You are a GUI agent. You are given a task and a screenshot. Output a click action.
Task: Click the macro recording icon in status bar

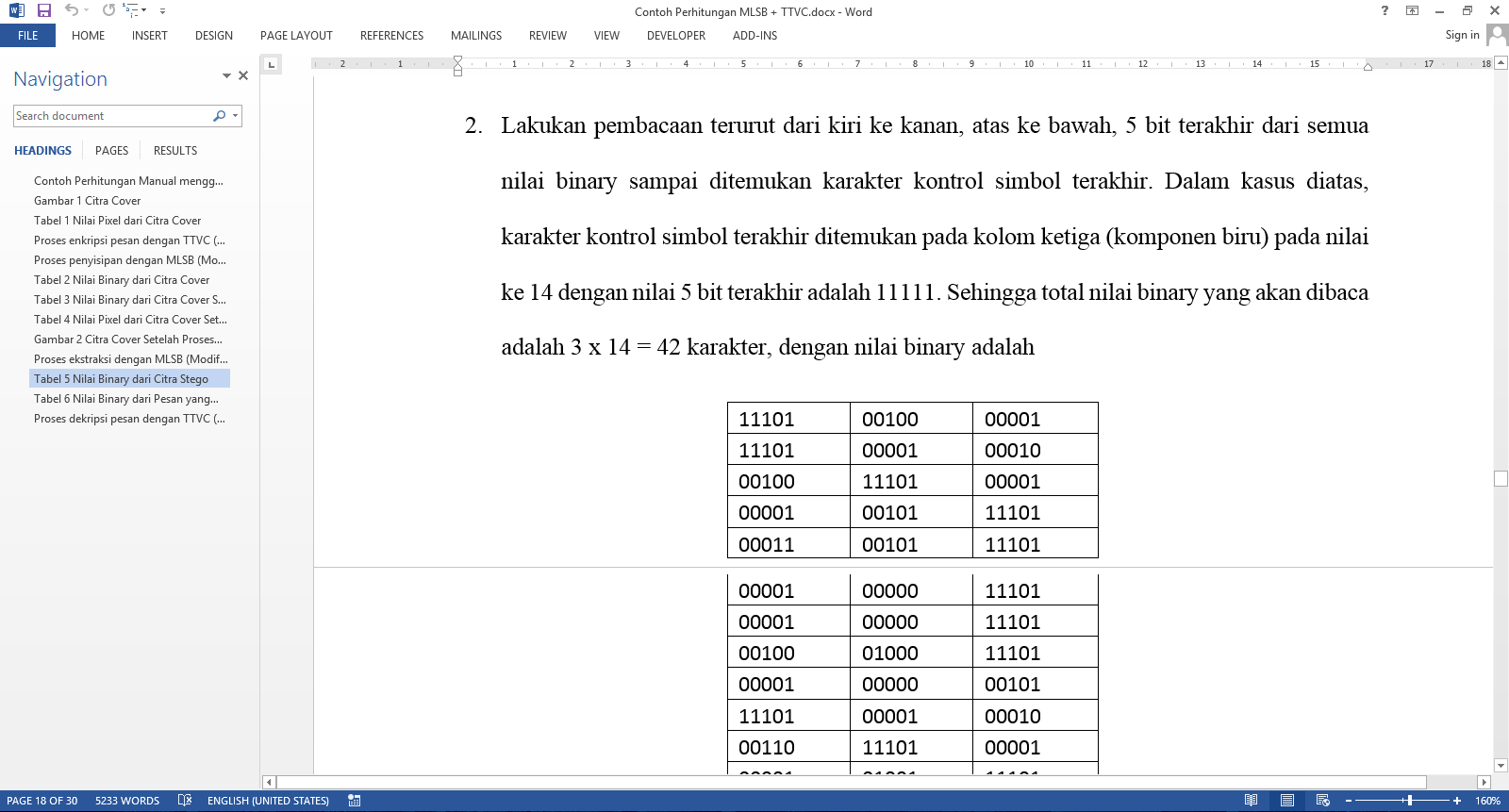(355, 800)
